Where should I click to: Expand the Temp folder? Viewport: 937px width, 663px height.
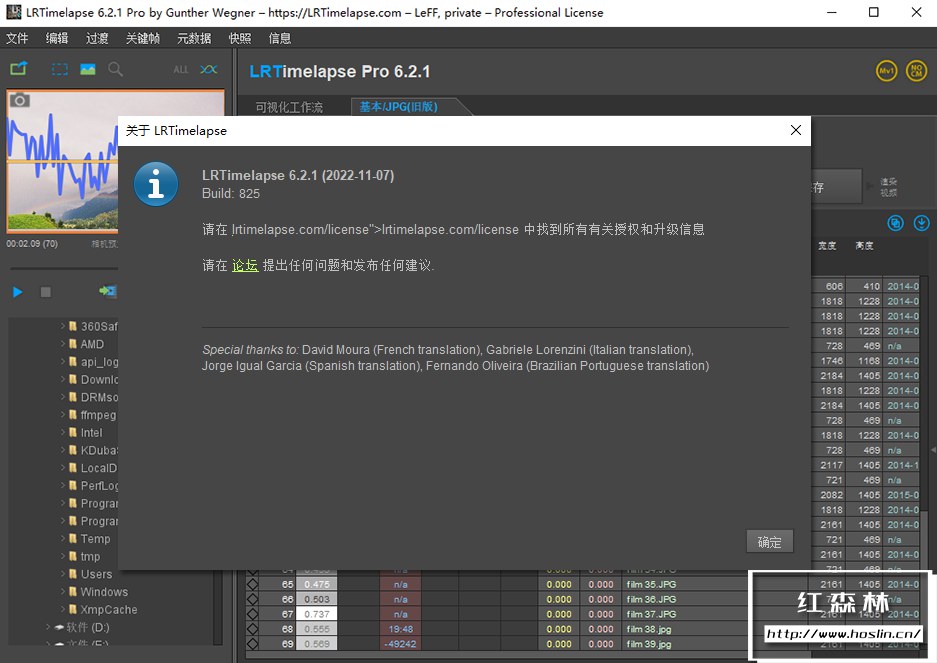click(x=62, y=539)
